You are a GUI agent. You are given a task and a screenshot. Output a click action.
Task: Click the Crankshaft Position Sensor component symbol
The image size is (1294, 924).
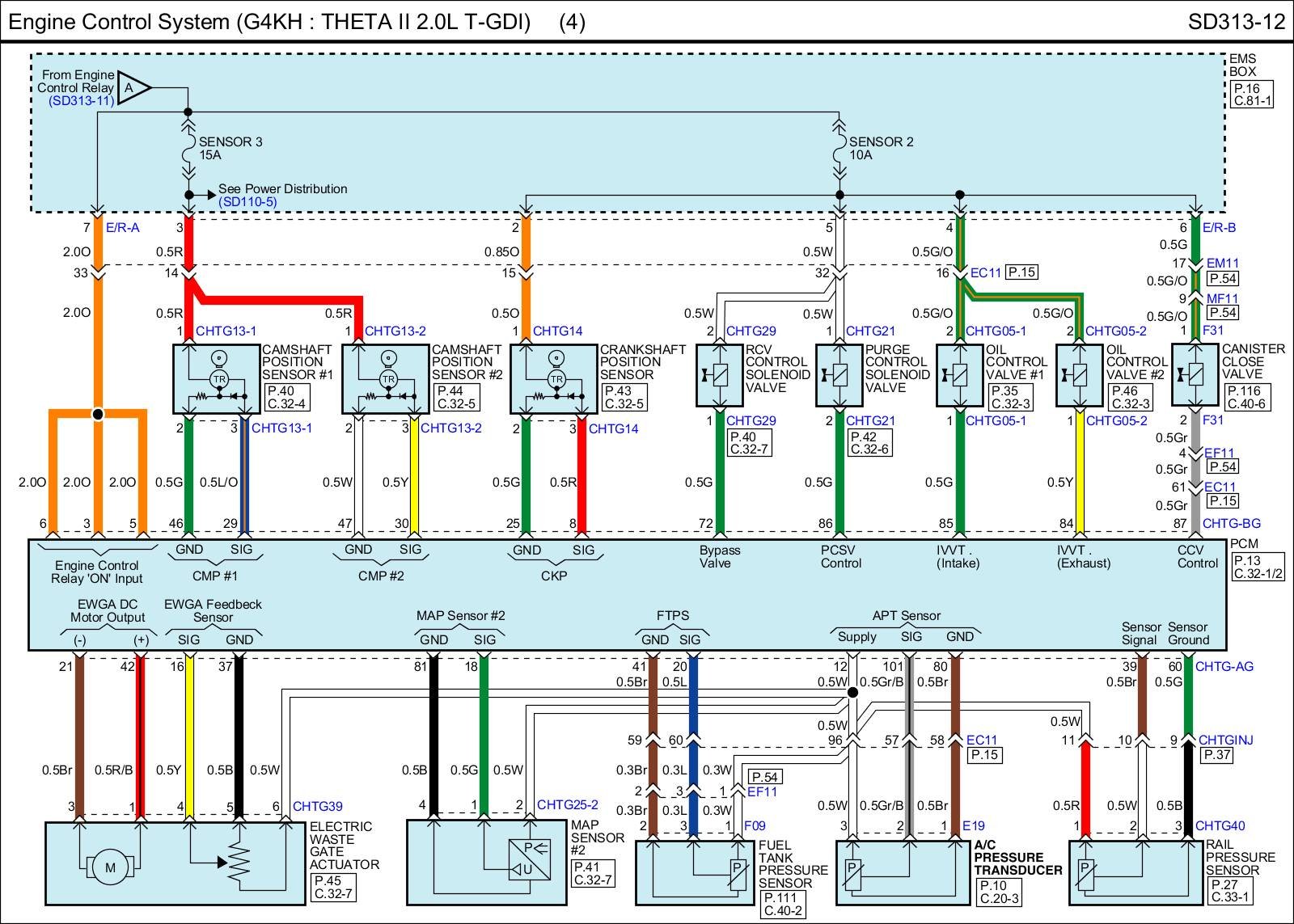click(x=554, y=379)
